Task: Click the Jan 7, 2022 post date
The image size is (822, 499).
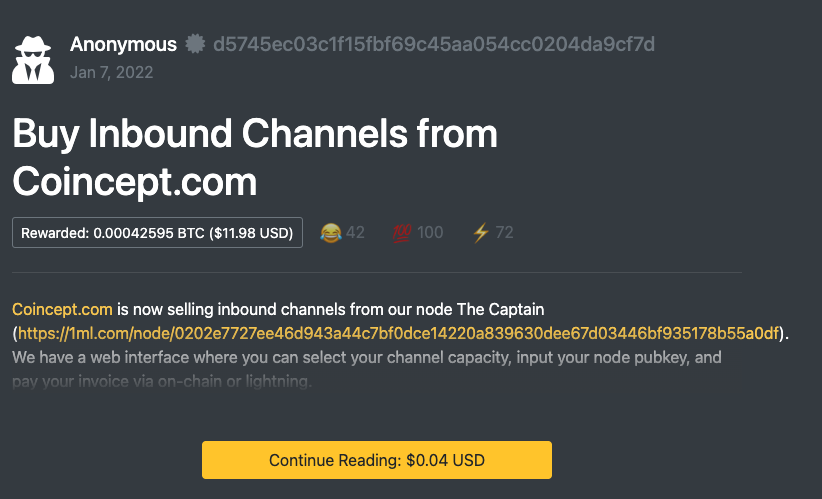Action: click(112, 72)
